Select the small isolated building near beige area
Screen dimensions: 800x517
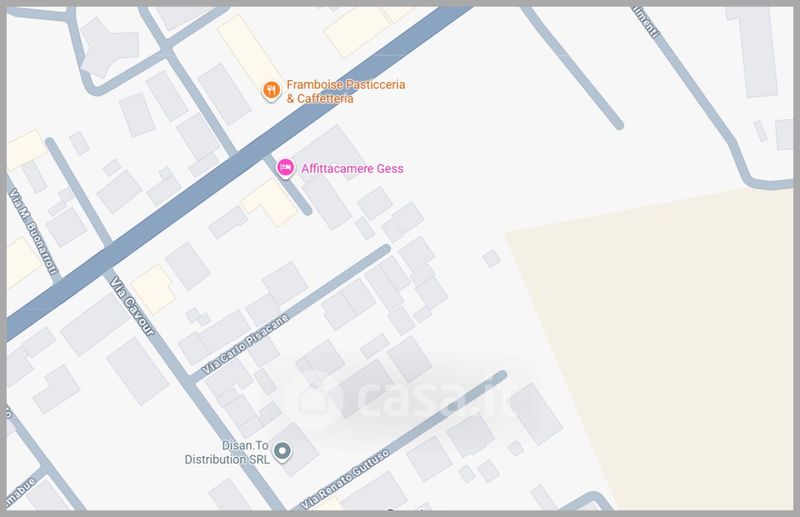click(491, 258)
